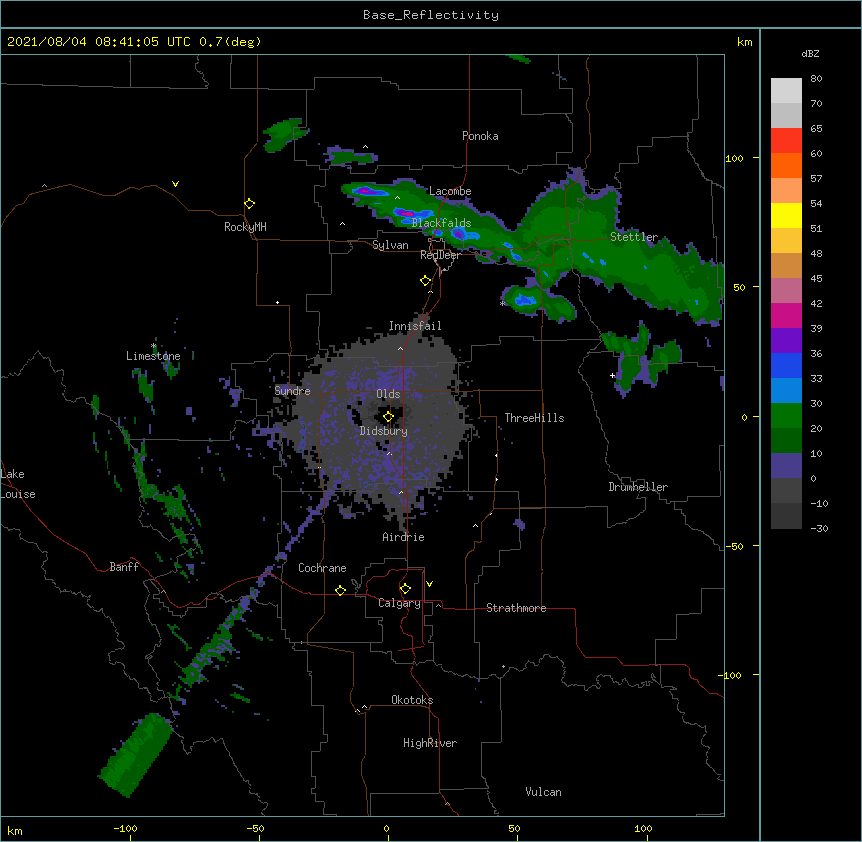Pick the purple 36-39 dBZ legend swatch
The image size is (862, 842).
pyautogui.click(x=786, y=341)
